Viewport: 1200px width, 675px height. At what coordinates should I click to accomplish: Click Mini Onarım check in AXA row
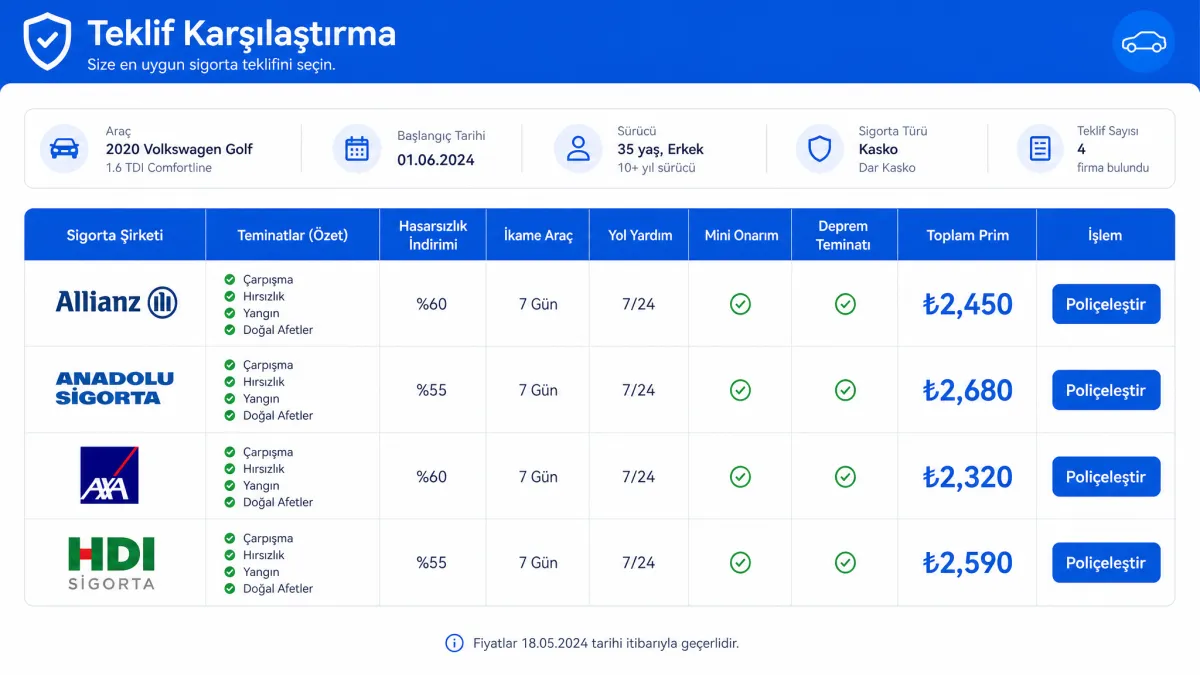coord(740,477)
